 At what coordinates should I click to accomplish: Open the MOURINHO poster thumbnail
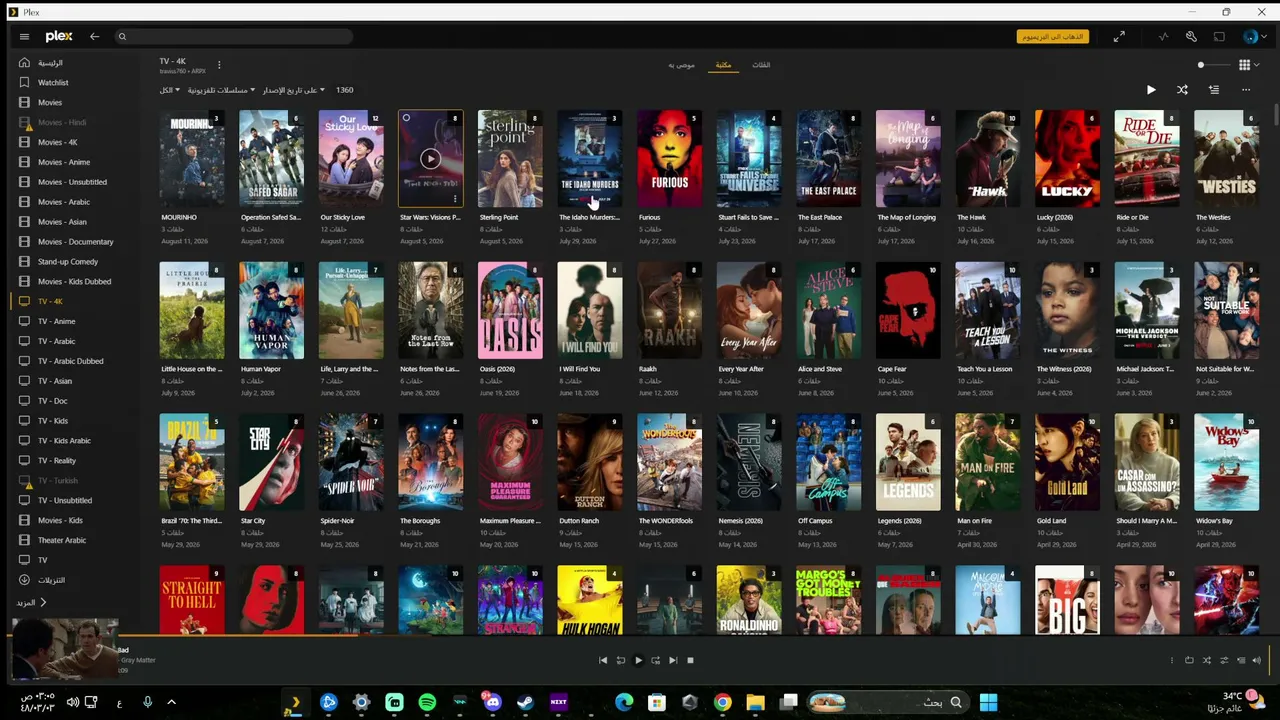pos(192,158)
